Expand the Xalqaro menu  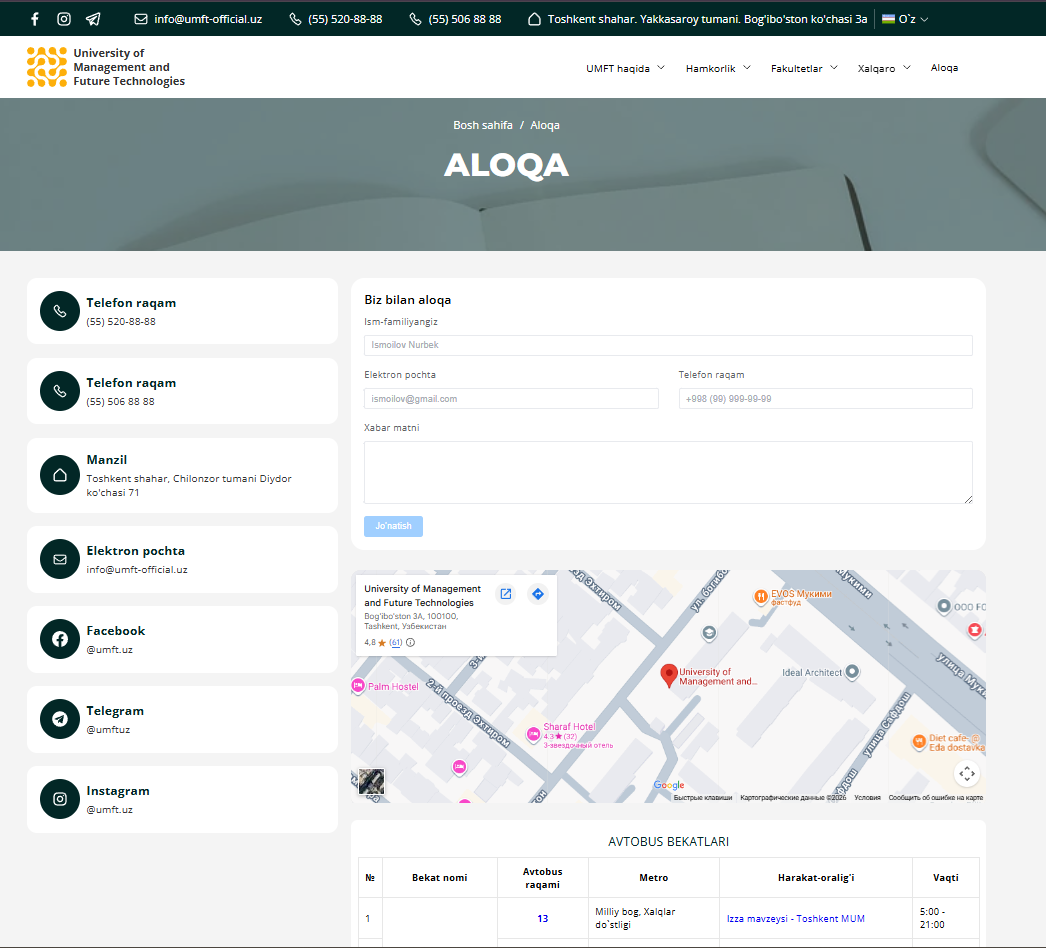884,68
